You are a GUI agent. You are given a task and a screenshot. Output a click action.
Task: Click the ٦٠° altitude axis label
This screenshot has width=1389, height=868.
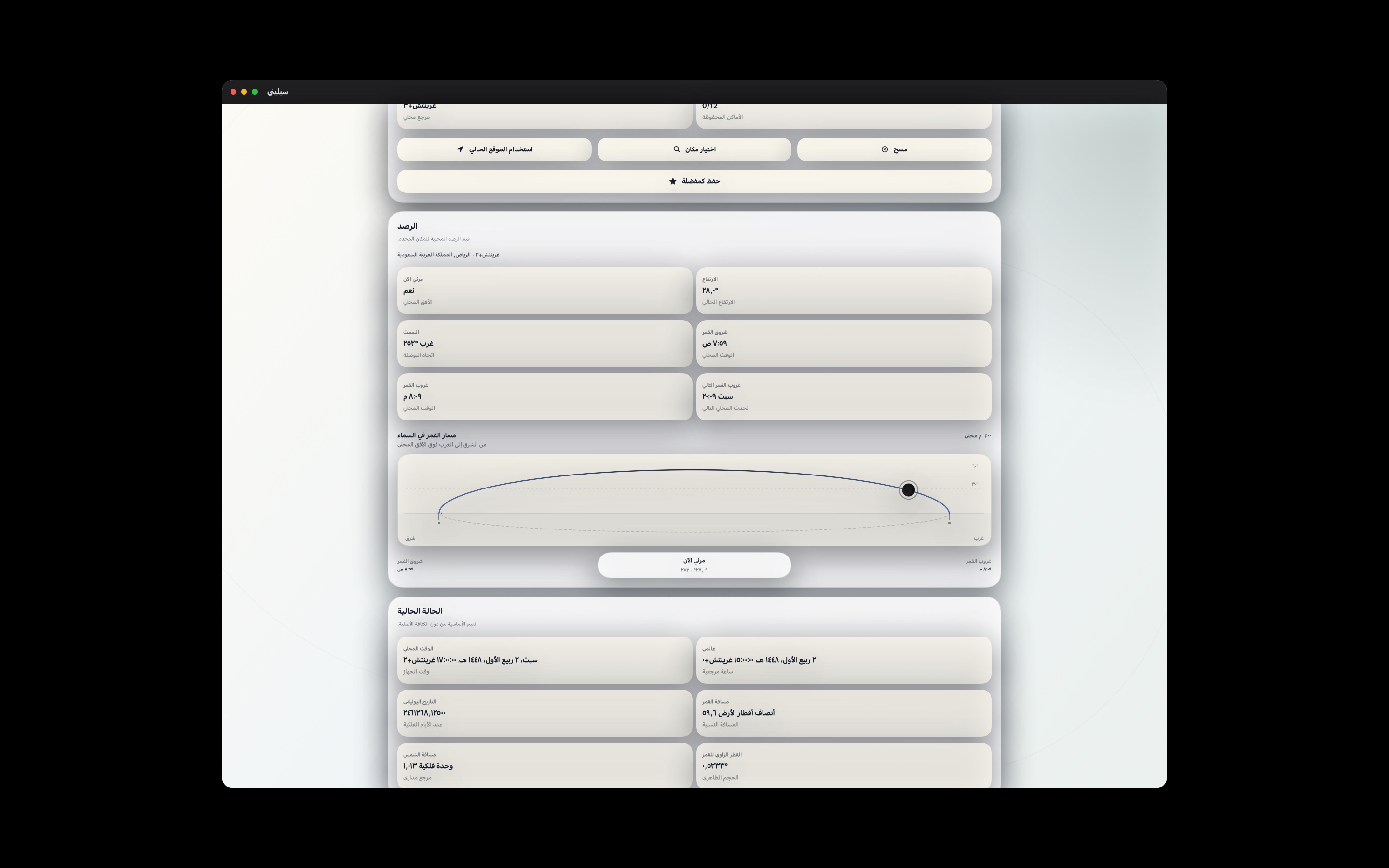[x=975, y=466]
